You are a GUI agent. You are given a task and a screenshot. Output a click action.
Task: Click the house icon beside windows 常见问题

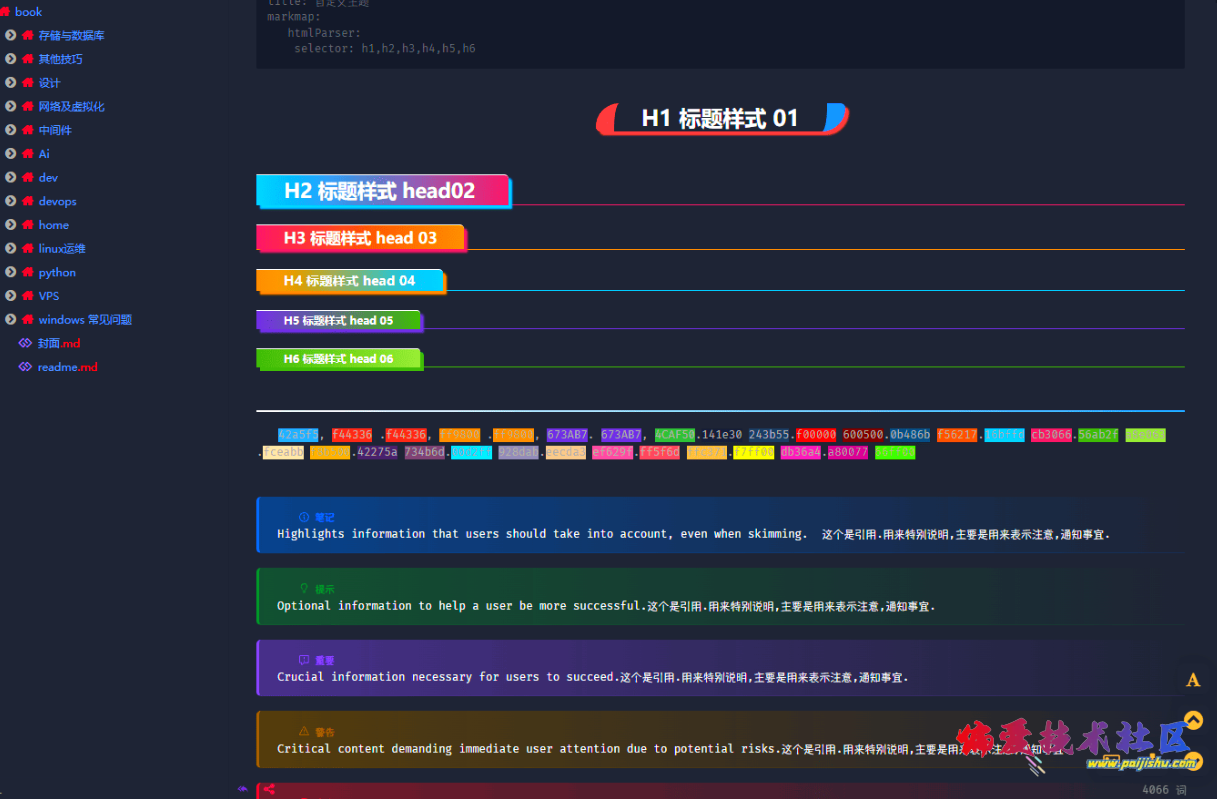click(x=27, y=319)
